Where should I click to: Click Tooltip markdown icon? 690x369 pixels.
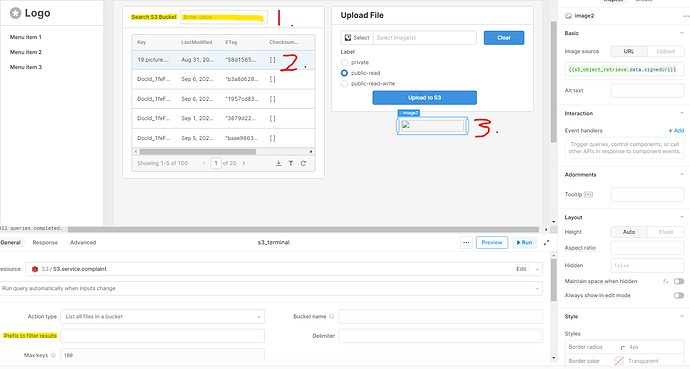coord(588,194)
